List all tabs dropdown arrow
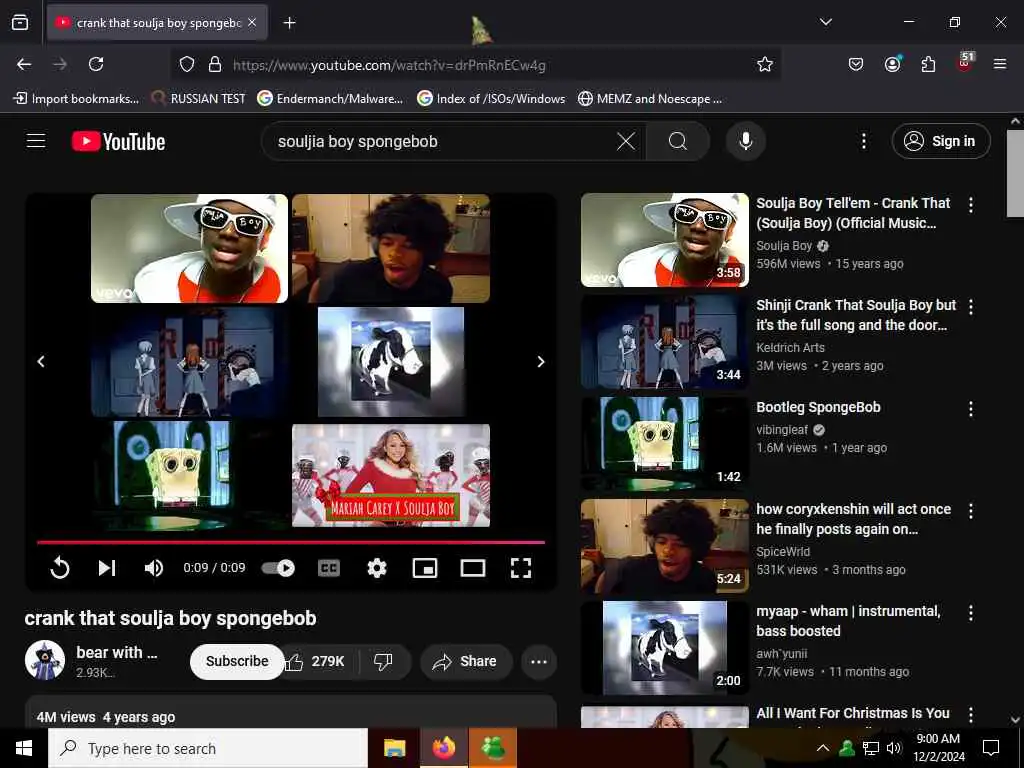The image size is (1024, 768). (x=825, y=22)
